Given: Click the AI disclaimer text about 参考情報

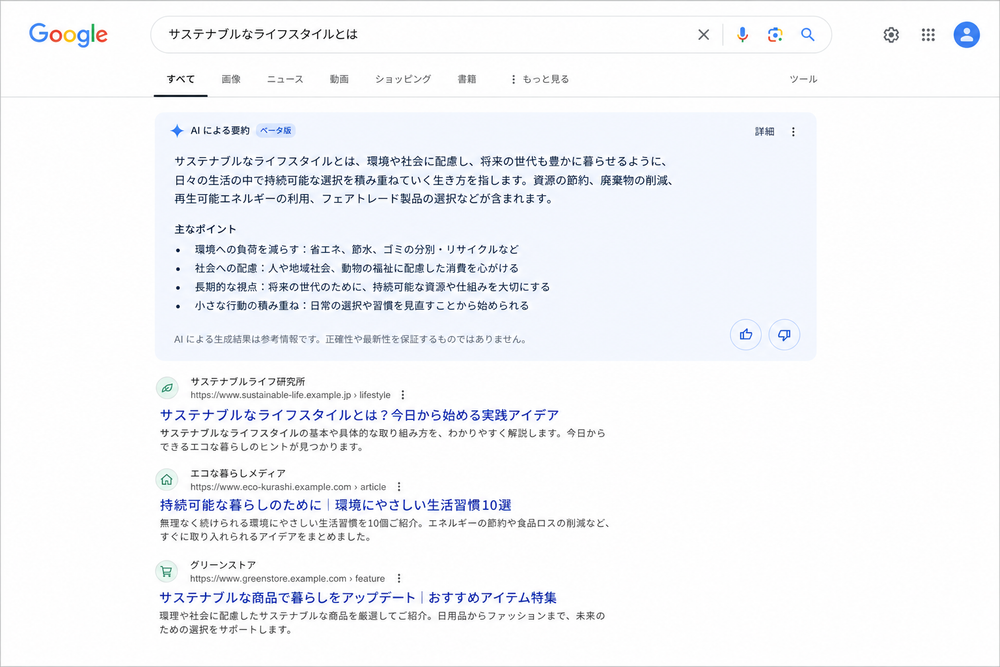Looking at the screenshot, I should point(351,339).
